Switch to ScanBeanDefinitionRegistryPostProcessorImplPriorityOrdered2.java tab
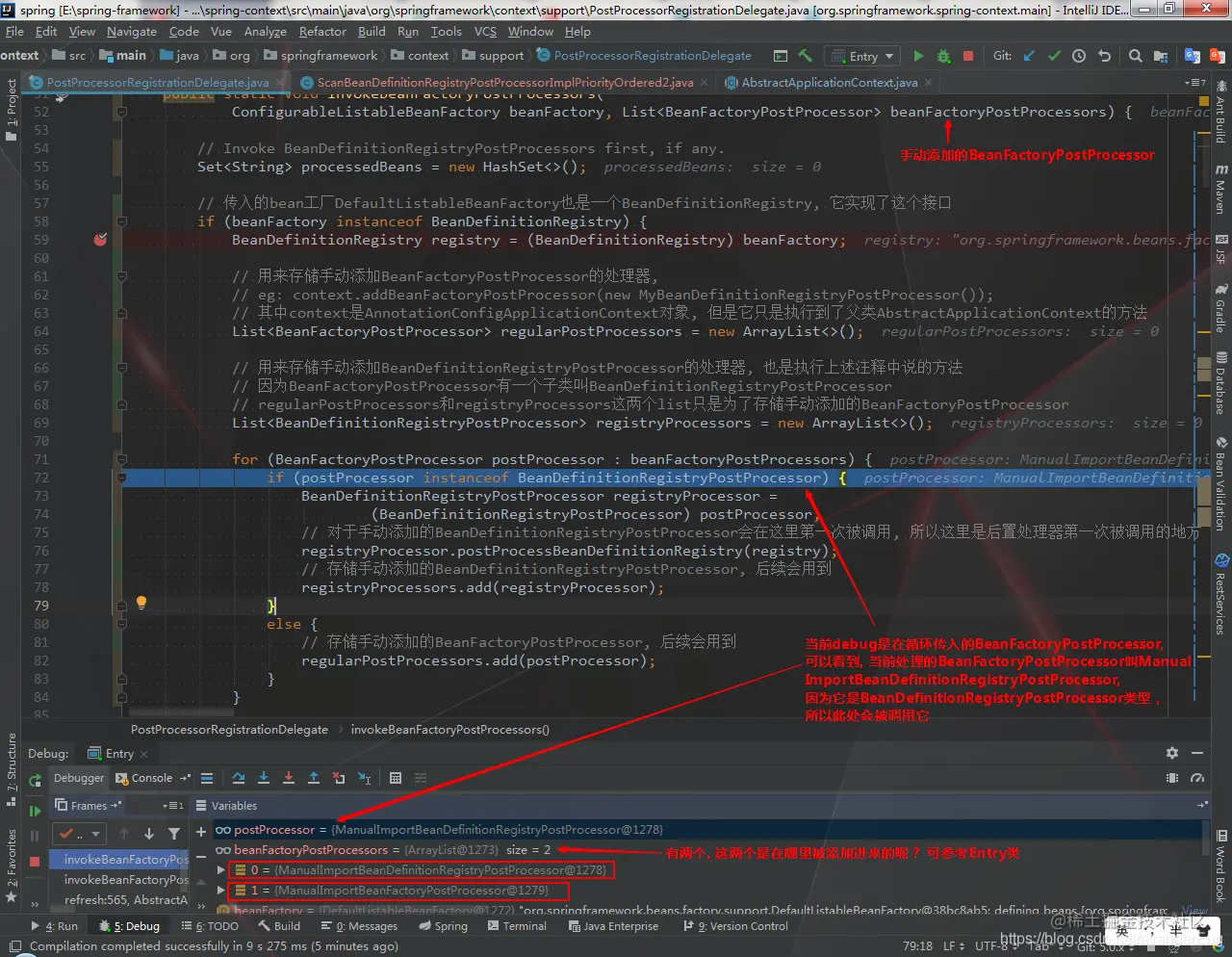This screenshot has height=957, width=1232. click(504, 83)
